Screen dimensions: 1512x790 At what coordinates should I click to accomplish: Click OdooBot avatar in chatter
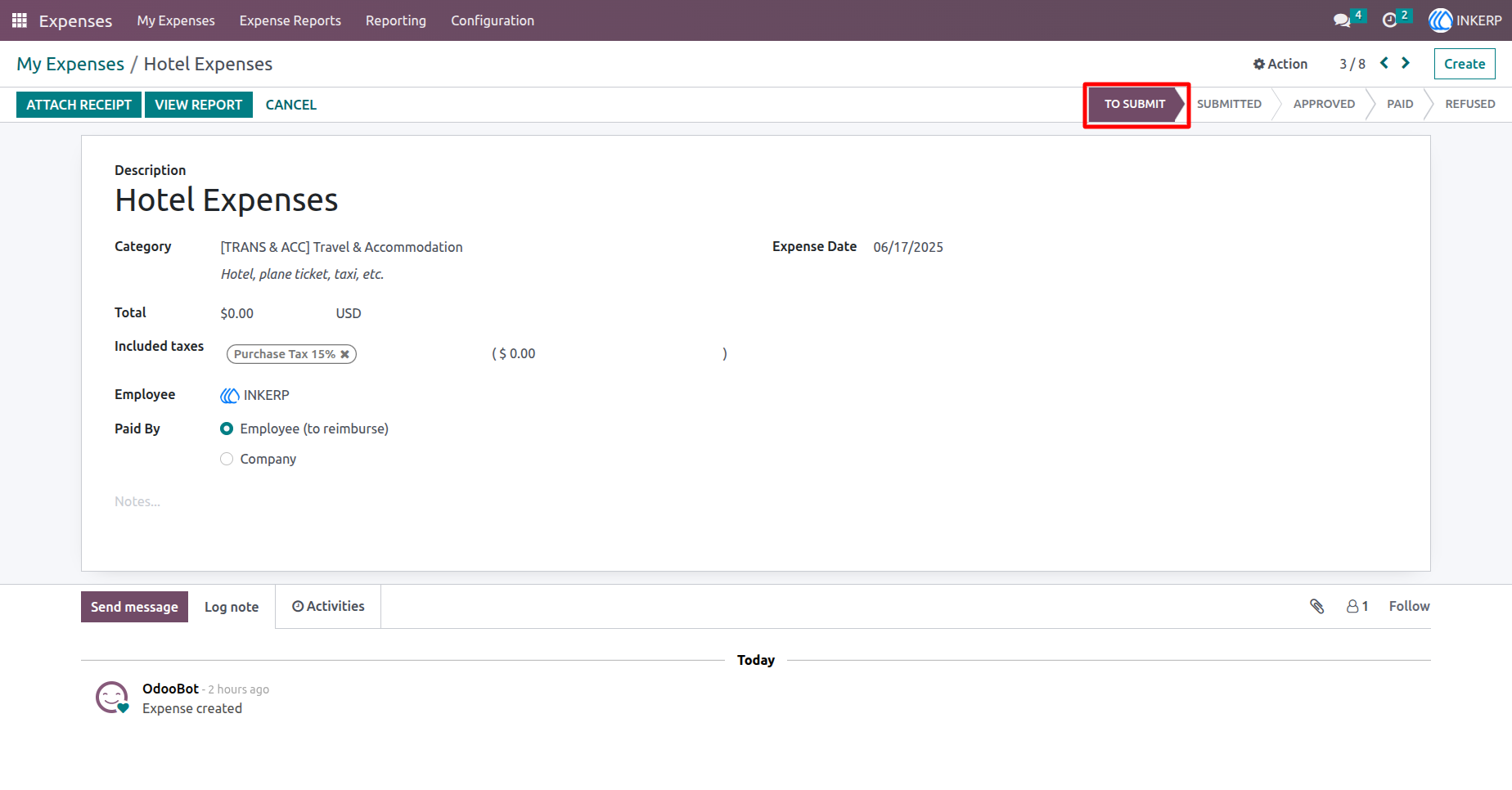tap(112, 698)
